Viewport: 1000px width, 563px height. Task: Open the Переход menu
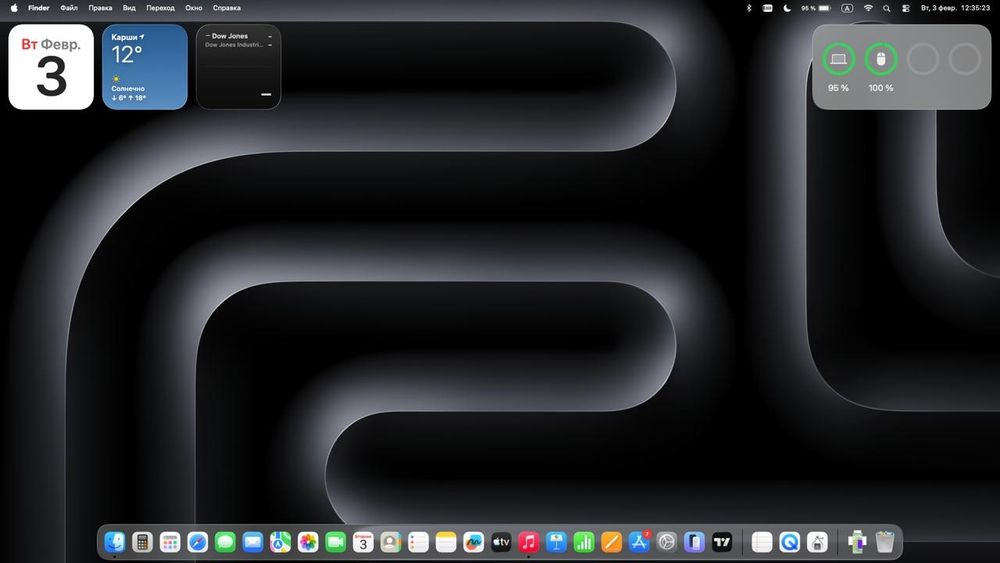[160, 8]
